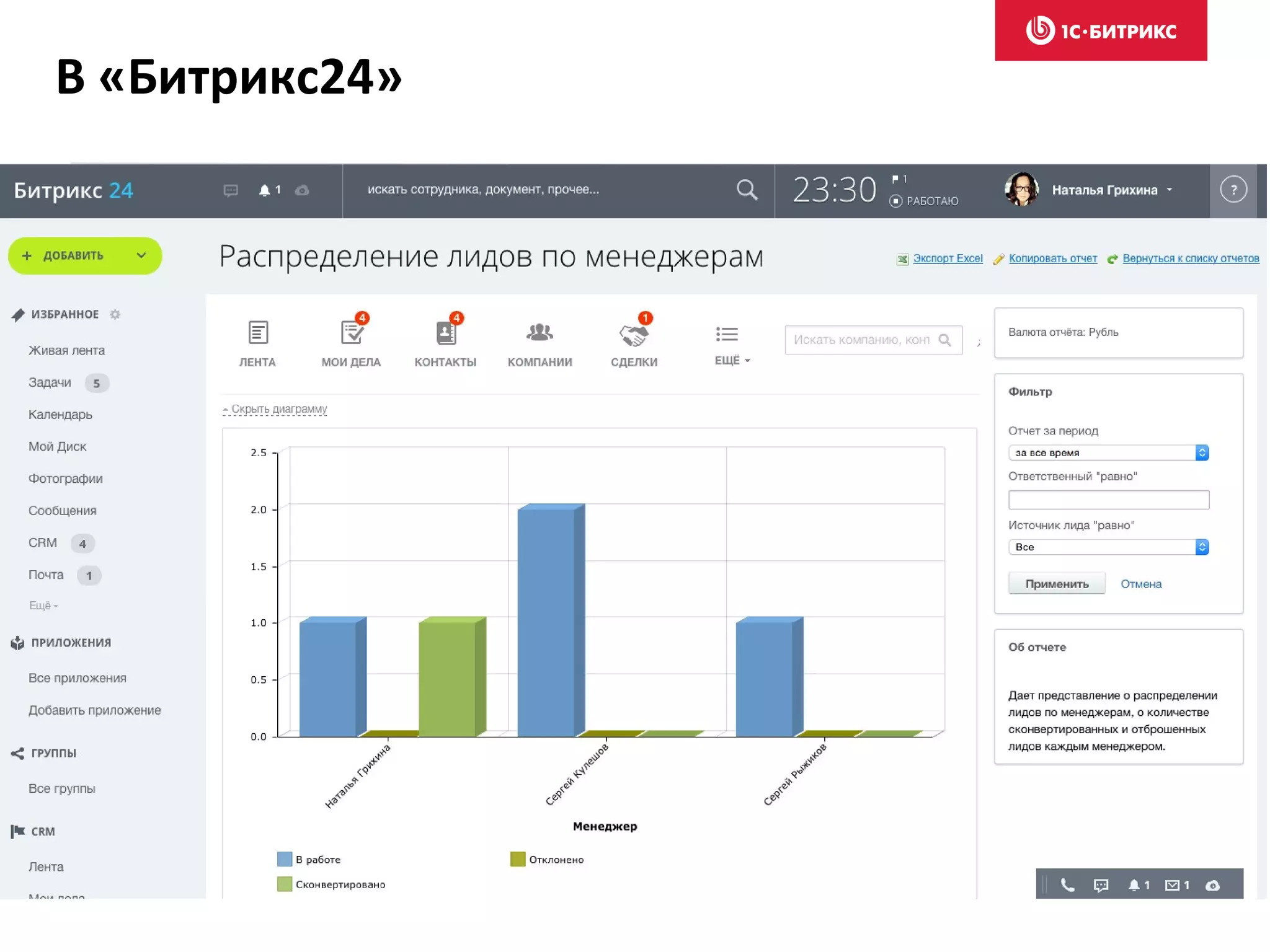The height and width of the screenshot is (952, 1270).
Task: Click the mail envelope icon in bottom bar
Action: pos(1172,885)
